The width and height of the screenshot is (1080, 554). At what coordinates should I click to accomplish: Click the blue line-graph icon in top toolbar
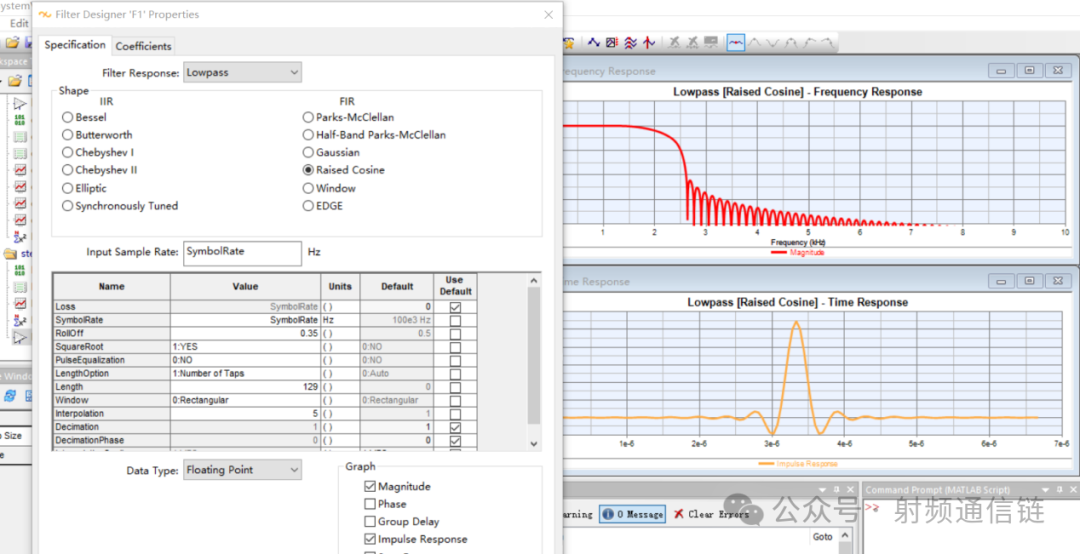click(594, 43)
